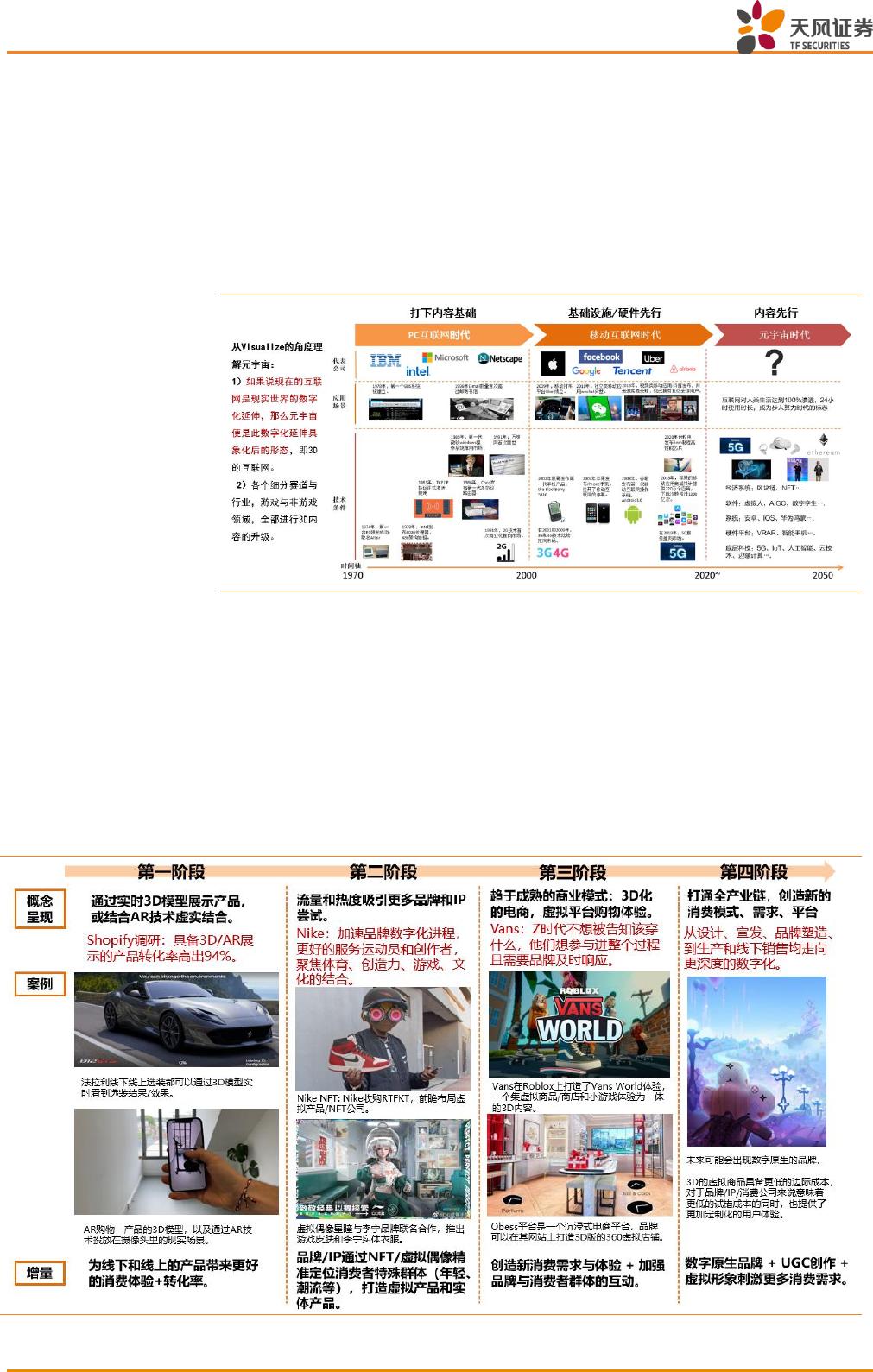This screenshot has height=1372, width=873.
Task: Click the TF Securities logo
Action: pos(804,28)
